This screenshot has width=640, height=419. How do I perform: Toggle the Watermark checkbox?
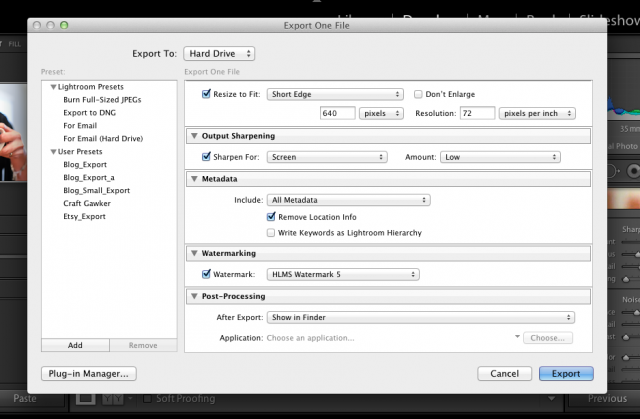click(x=206, y=274)
